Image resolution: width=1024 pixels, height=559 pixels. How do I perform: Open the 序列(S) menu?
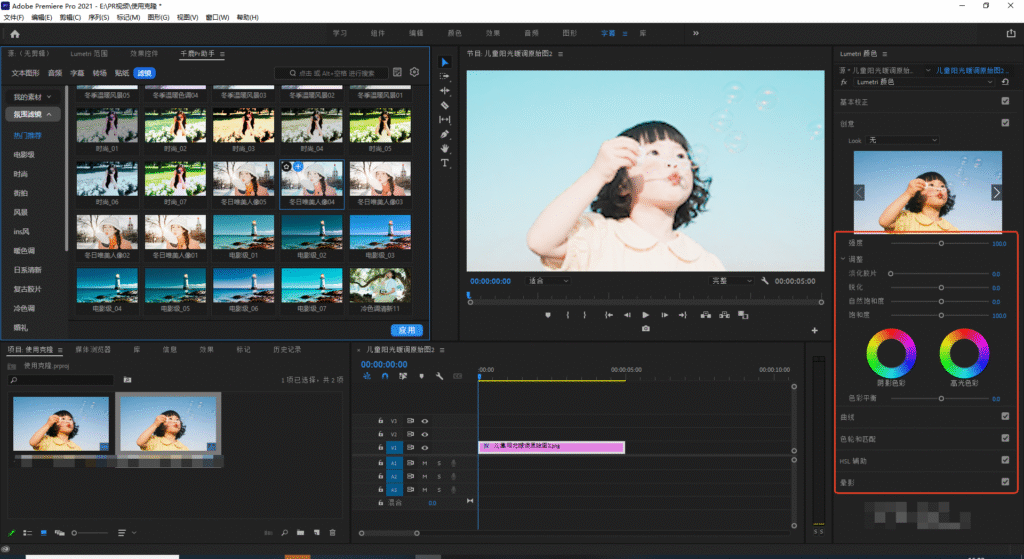click(x=99, y=17)
